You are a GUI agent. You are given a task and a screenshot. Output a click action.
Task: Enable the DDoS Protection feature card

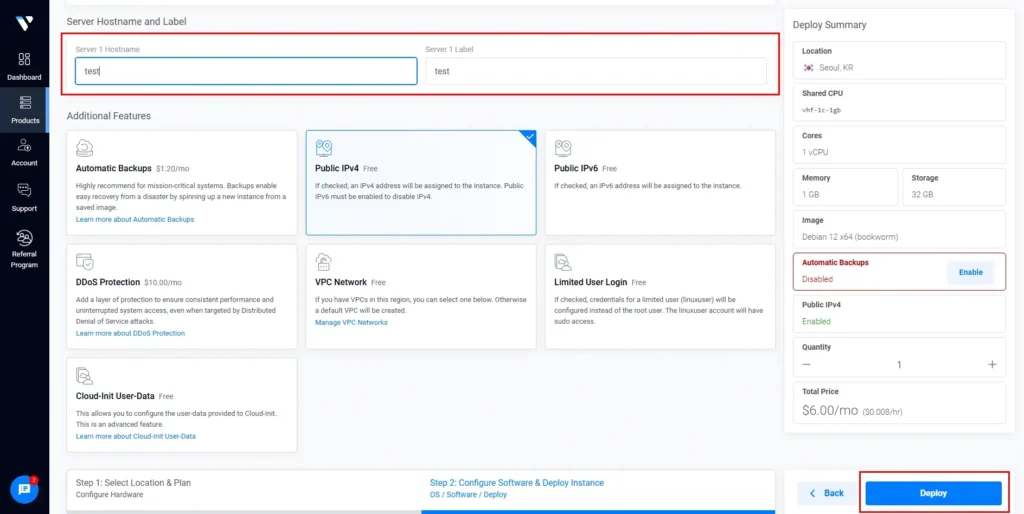click(182, 297)
